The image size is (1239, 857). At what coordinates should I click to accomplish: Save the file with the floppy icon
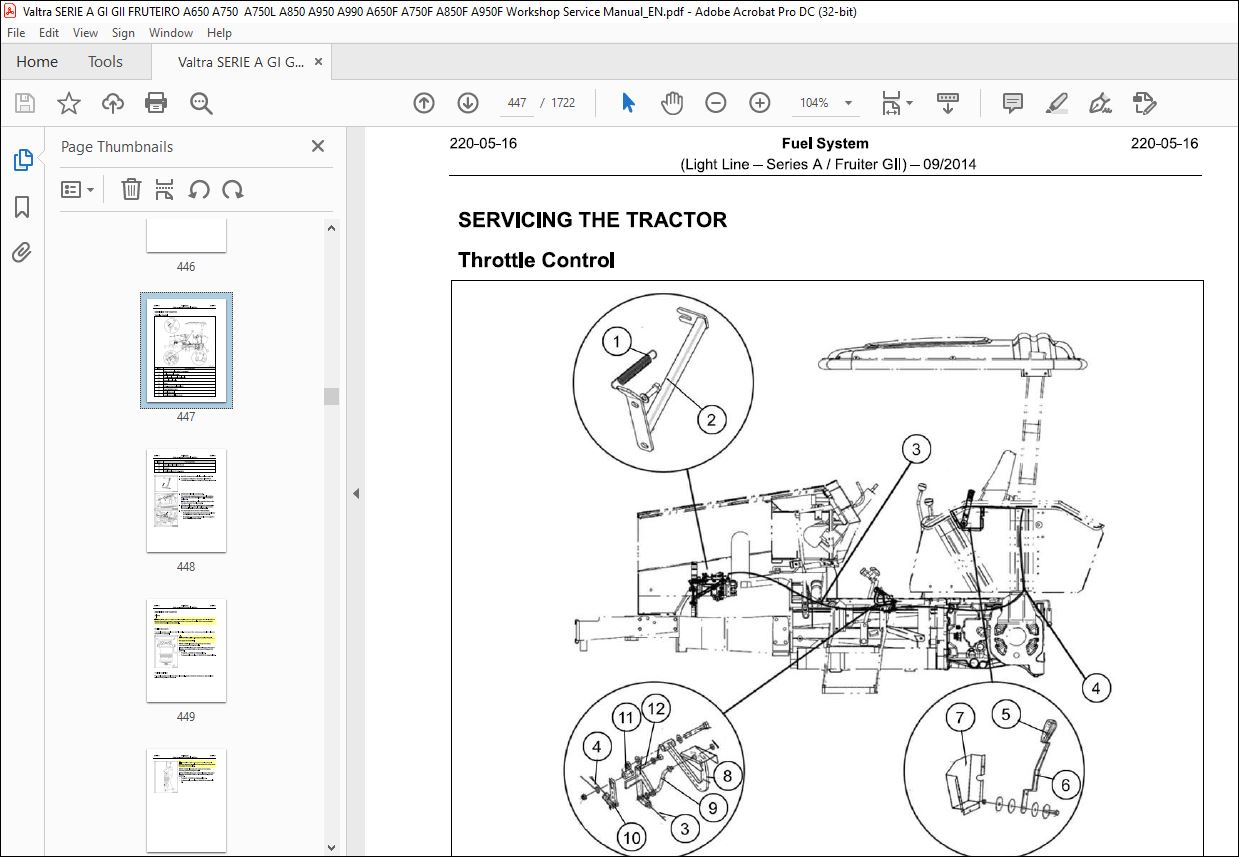pos(25,103)
